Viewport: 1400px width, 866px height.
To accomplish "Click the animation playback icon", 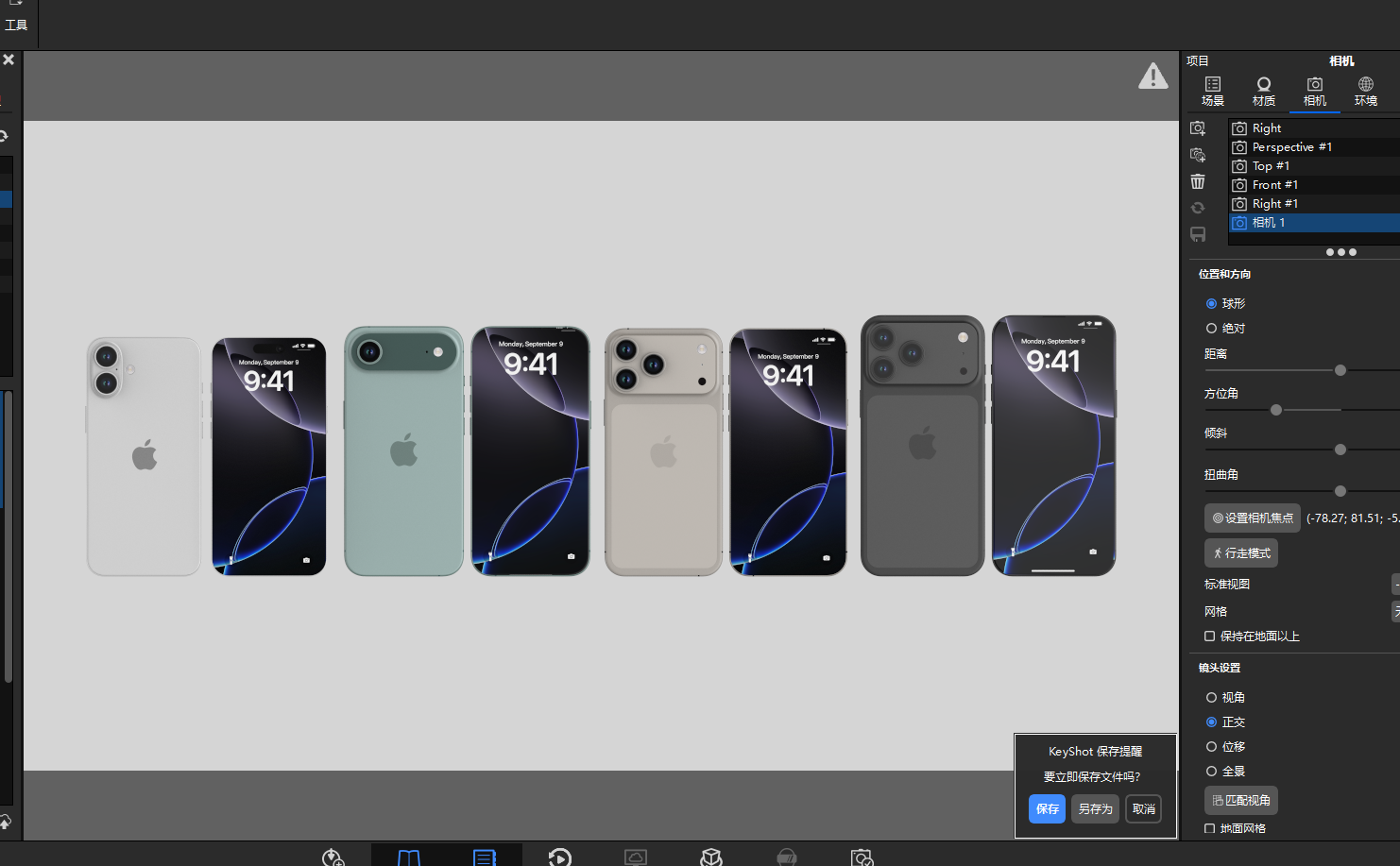I will (560, 858).
